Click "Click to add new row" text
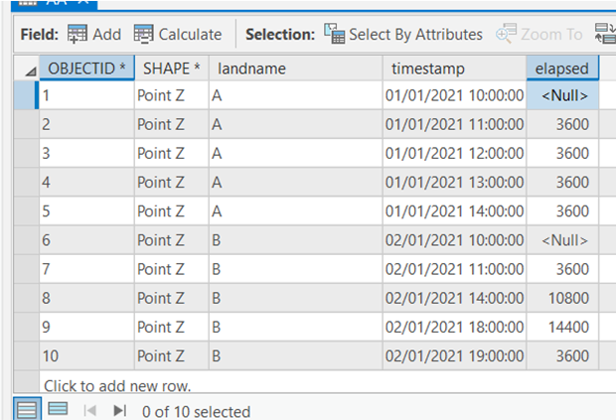 point(116,384)
